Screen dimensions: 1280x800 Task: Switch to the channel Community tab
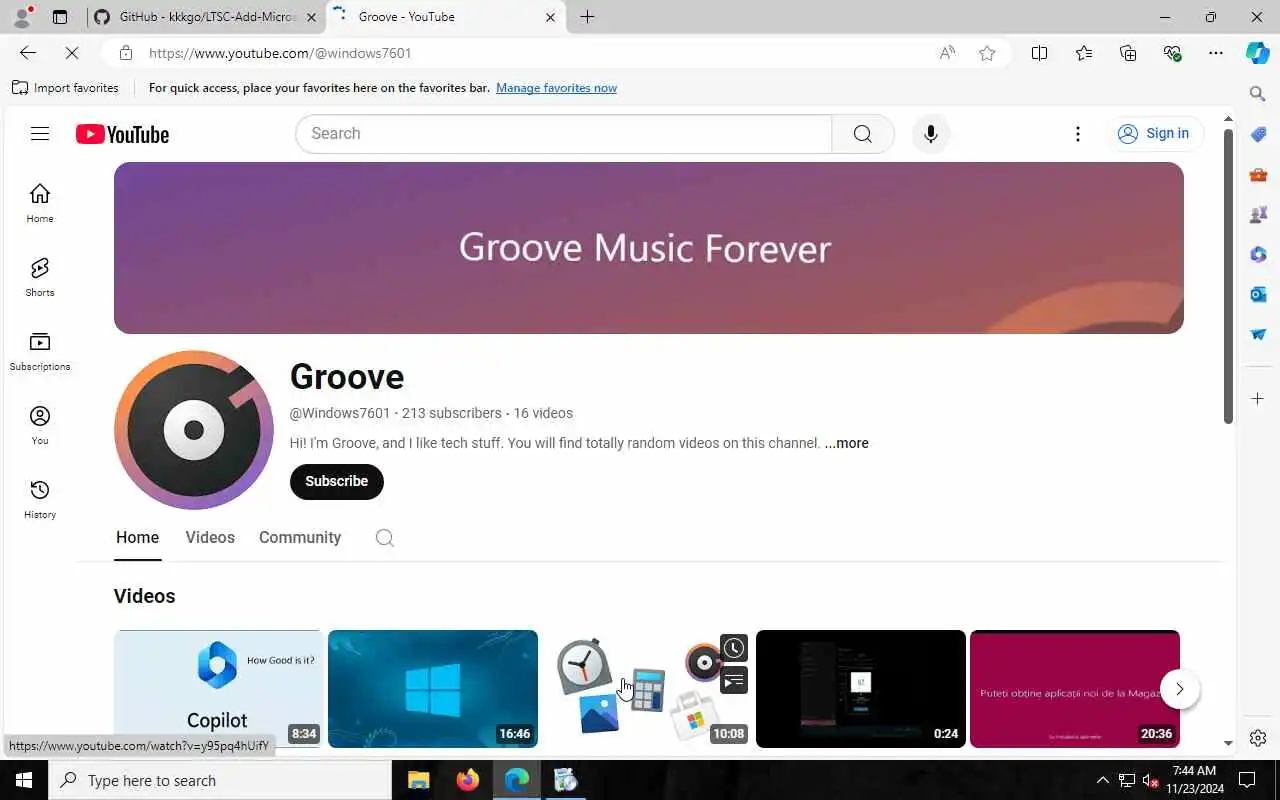pyautogui.click(x=300, y=538)
